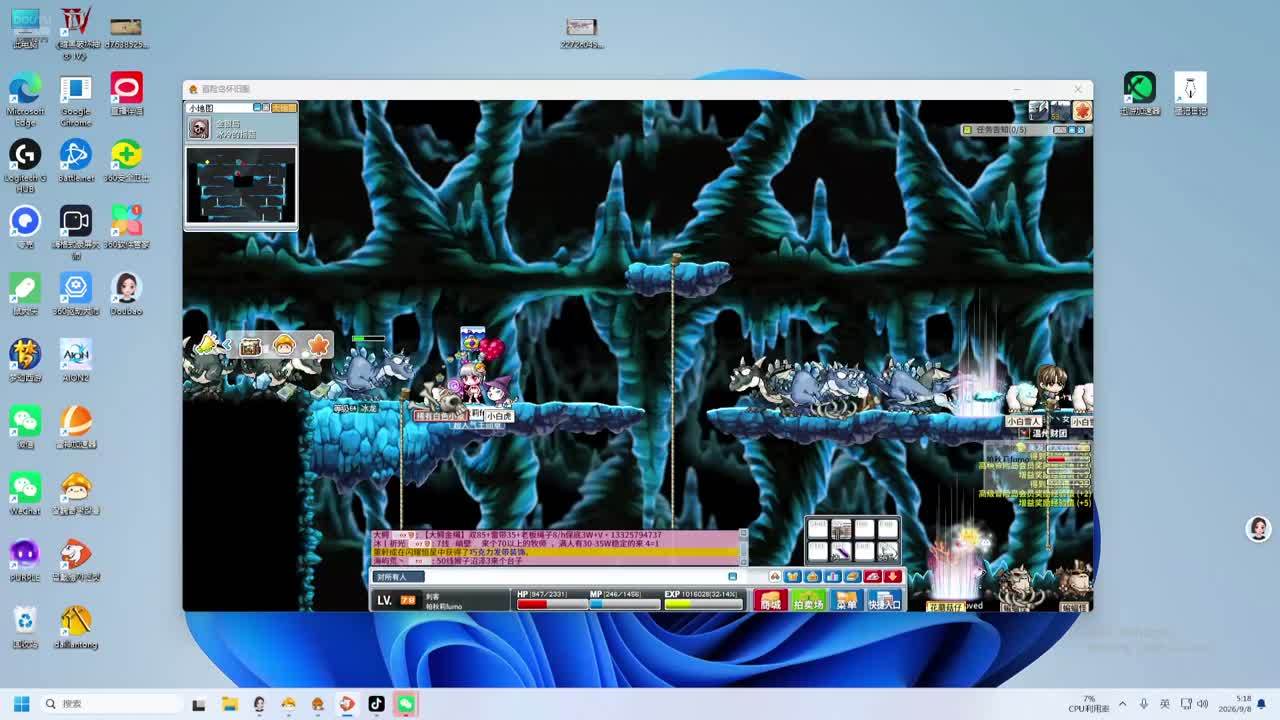This screenshot has width=1280, height=720.
Task: Click the purple skill in the quickslot grid
Action: pos(840,551)
